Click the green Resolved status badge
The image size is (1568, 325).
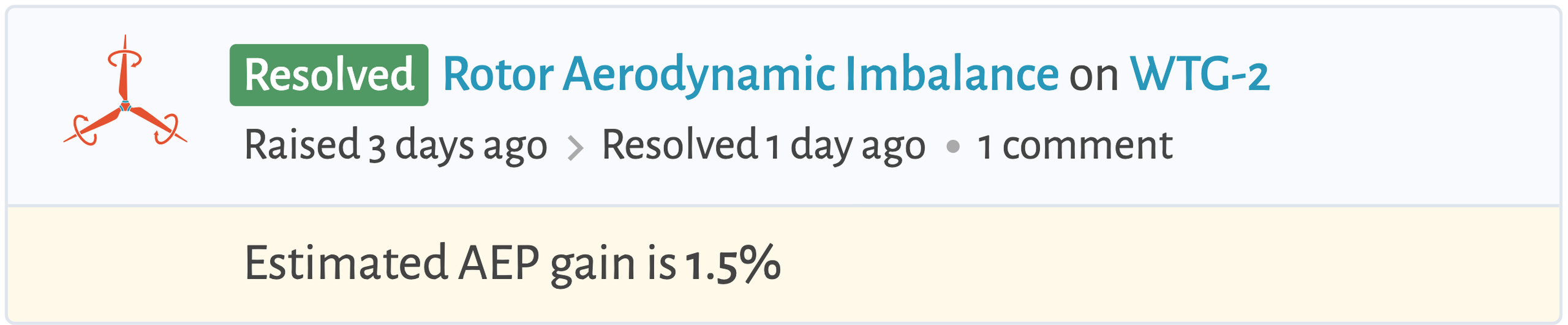[x=329, y=75]
